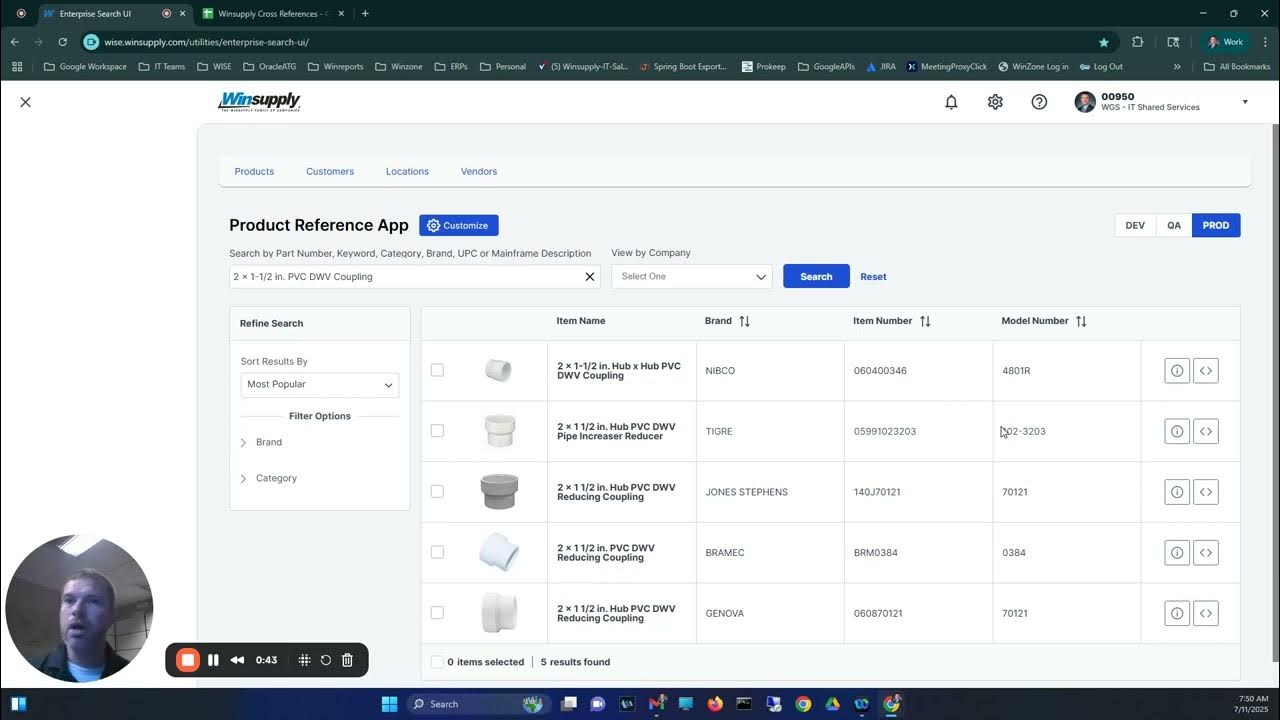
Task: Expand Category filter option
Action: click(243, 478)
